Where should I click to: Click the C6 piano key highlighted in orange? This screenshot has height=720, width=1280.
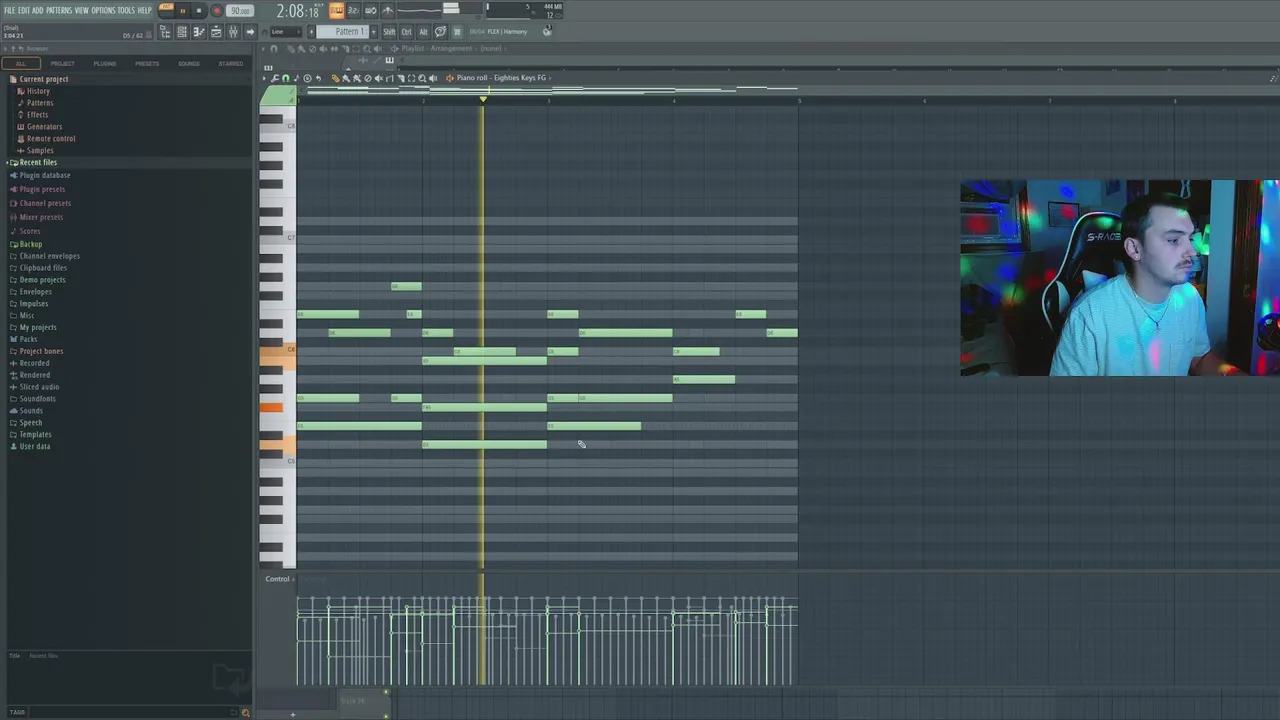pos(277,352)
